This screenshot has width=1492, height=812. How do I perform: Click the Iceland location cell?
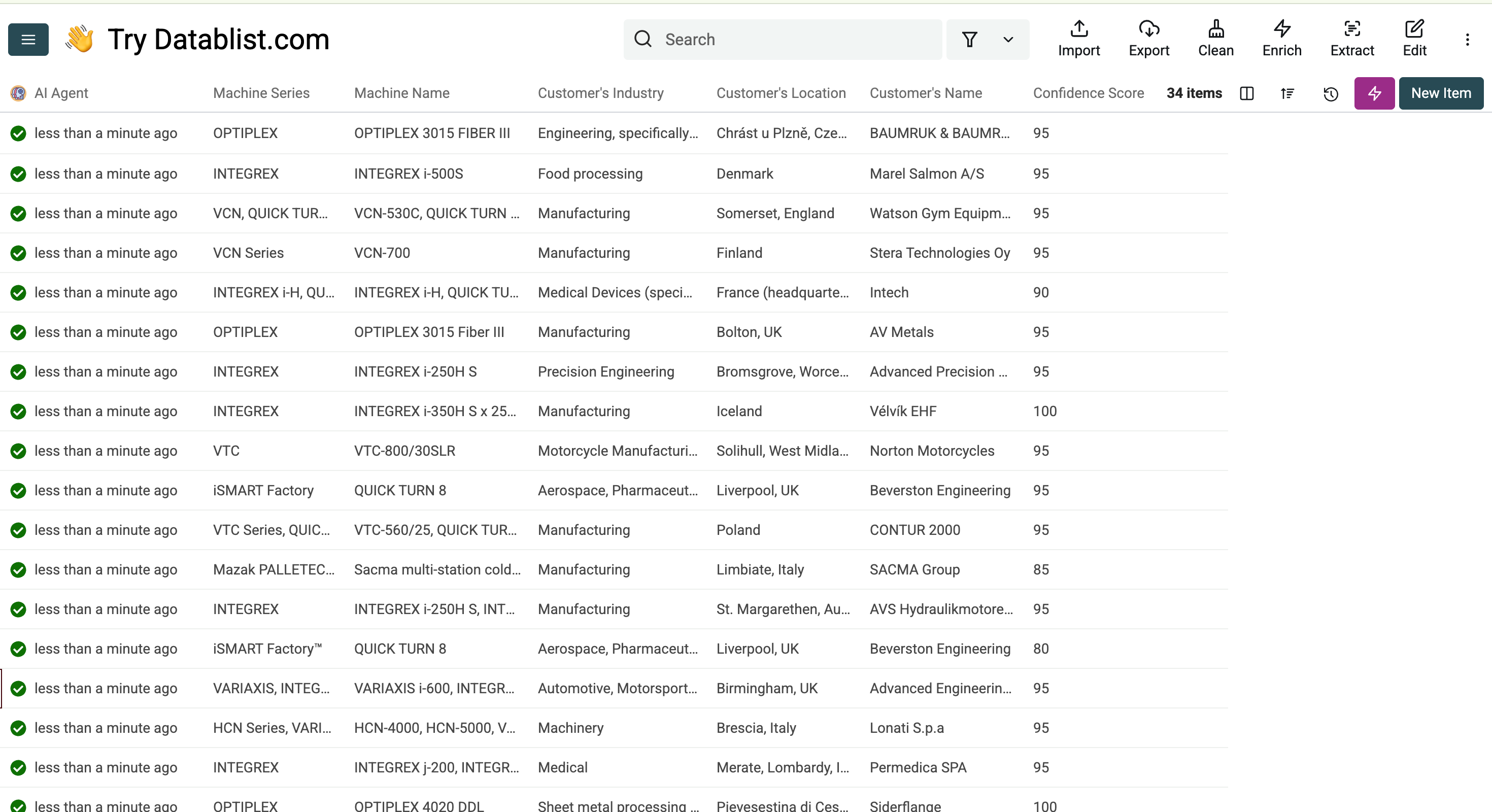pyautogui.click(x=738, y=411)
